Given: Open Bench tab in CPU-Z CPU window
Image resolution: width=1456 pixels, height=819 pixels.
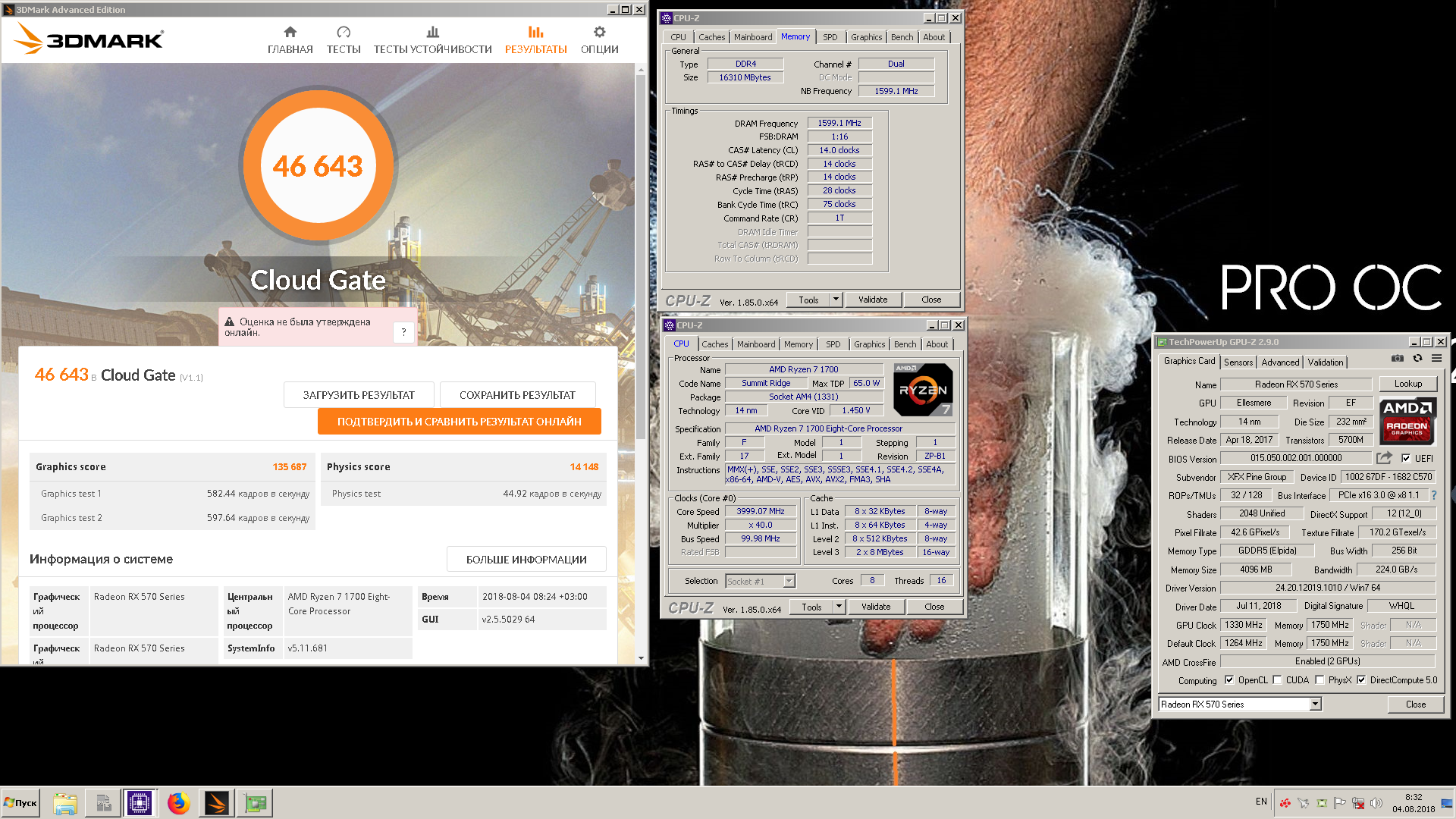Looking at the screenshot, I should 905,344.
